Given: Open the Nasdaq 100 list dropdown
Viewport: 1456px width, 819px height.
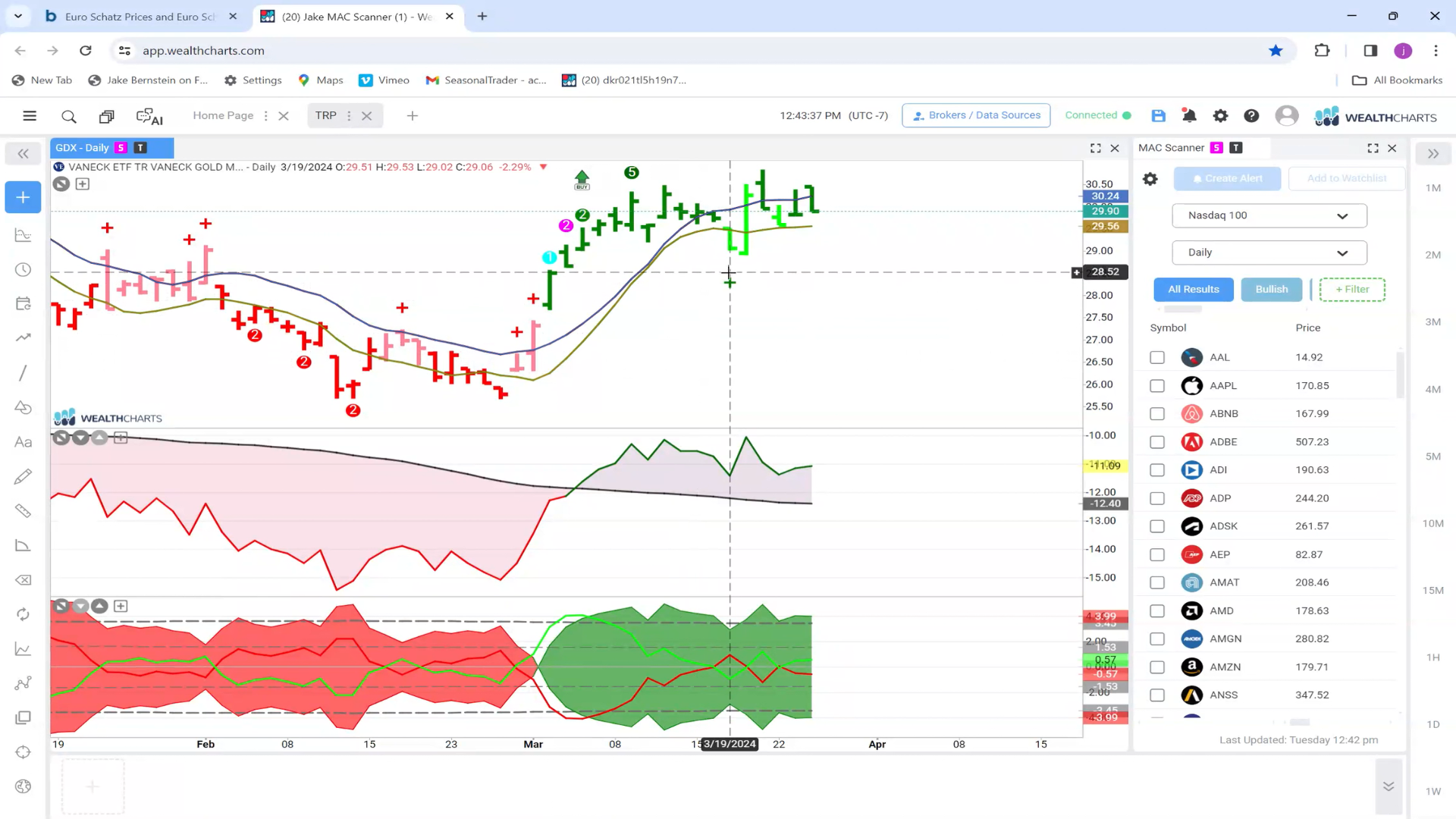Looking at the screenshot, I should [x=1269, y=215].
